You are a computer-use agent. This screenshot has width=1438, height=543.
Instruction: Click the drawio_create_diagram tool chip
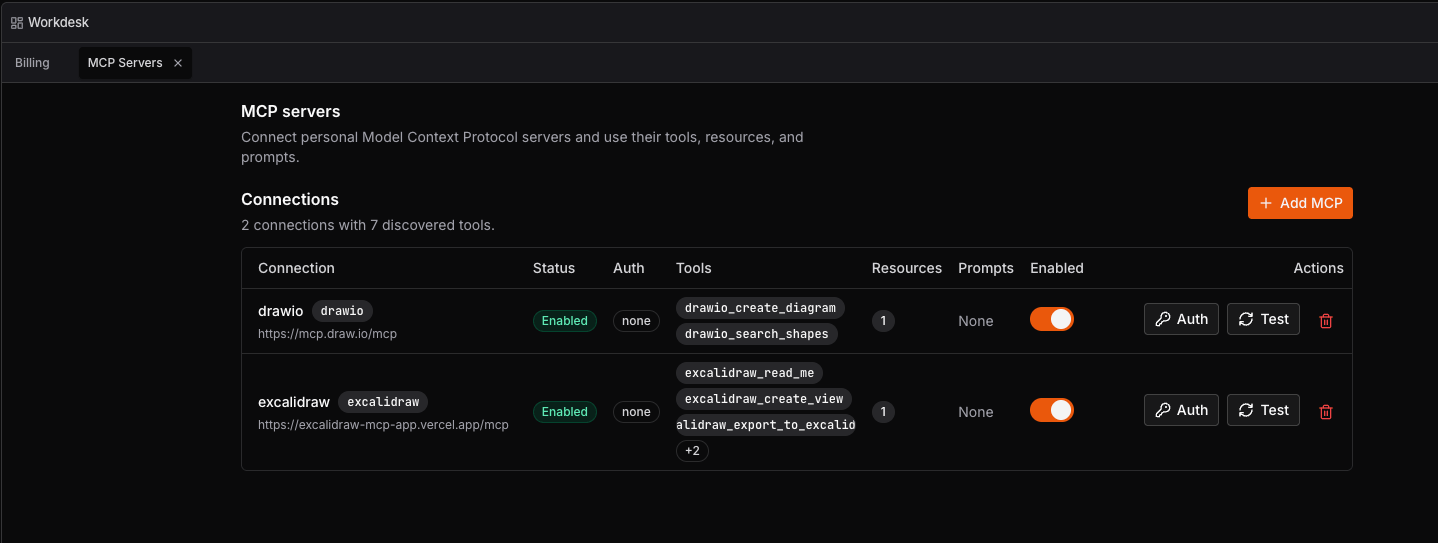[760, 308]
